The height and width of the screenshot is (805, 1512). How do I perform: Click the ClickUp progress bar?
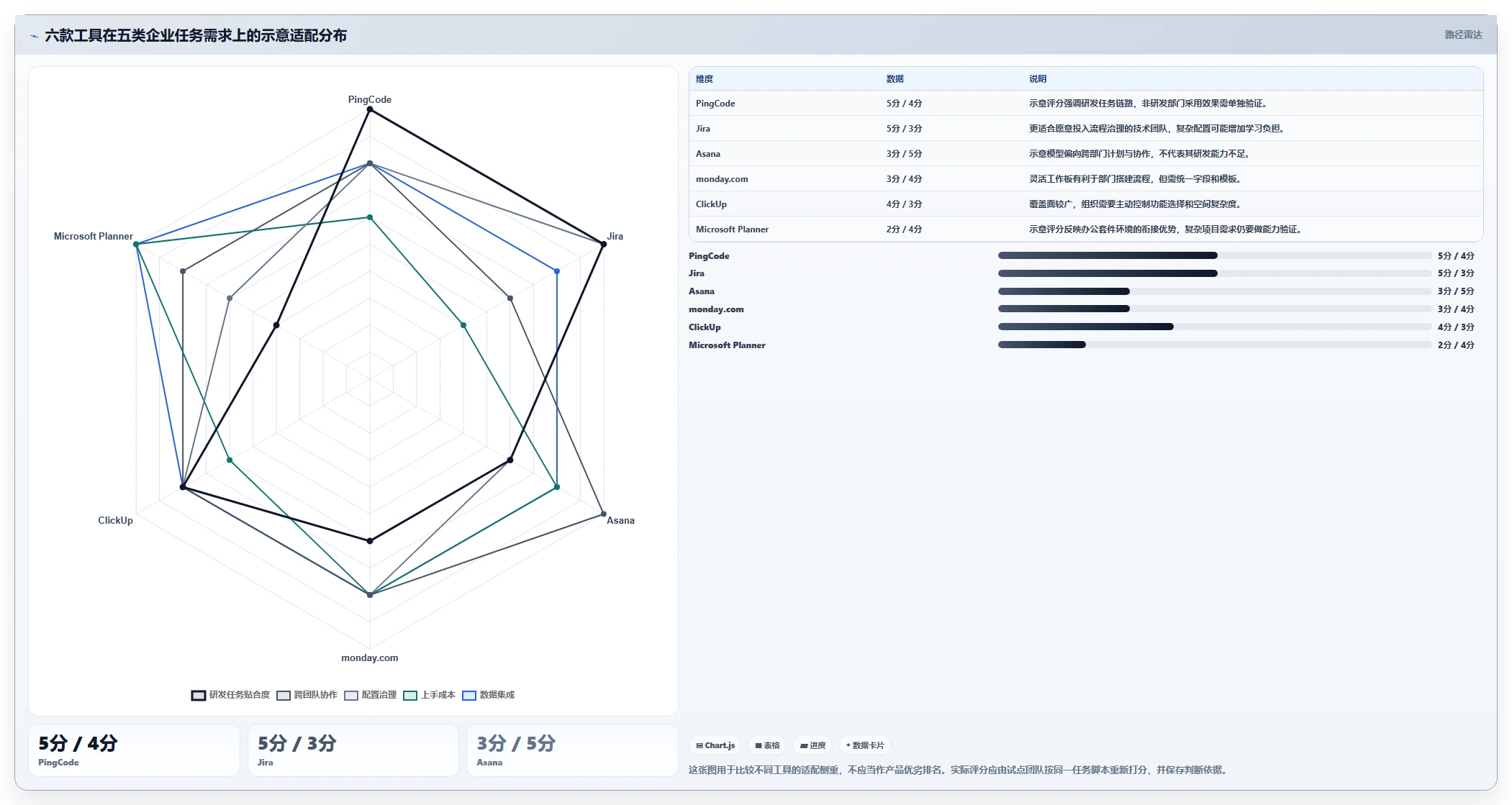click(1215, 327)
